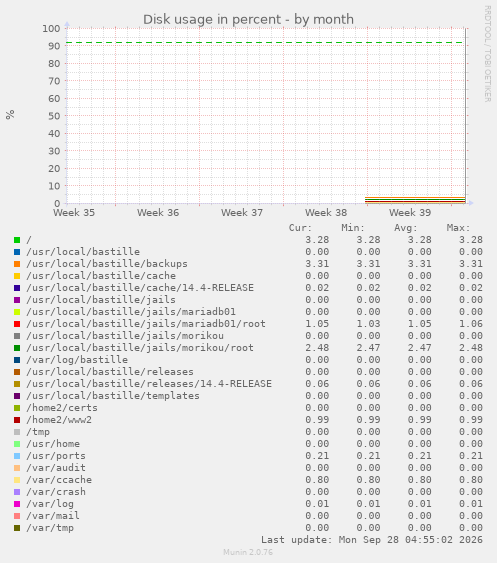Select the /usr/local/bastille/templates label
Screen dimensions: 497x563
pyautogui.click(x=113, y=396)
